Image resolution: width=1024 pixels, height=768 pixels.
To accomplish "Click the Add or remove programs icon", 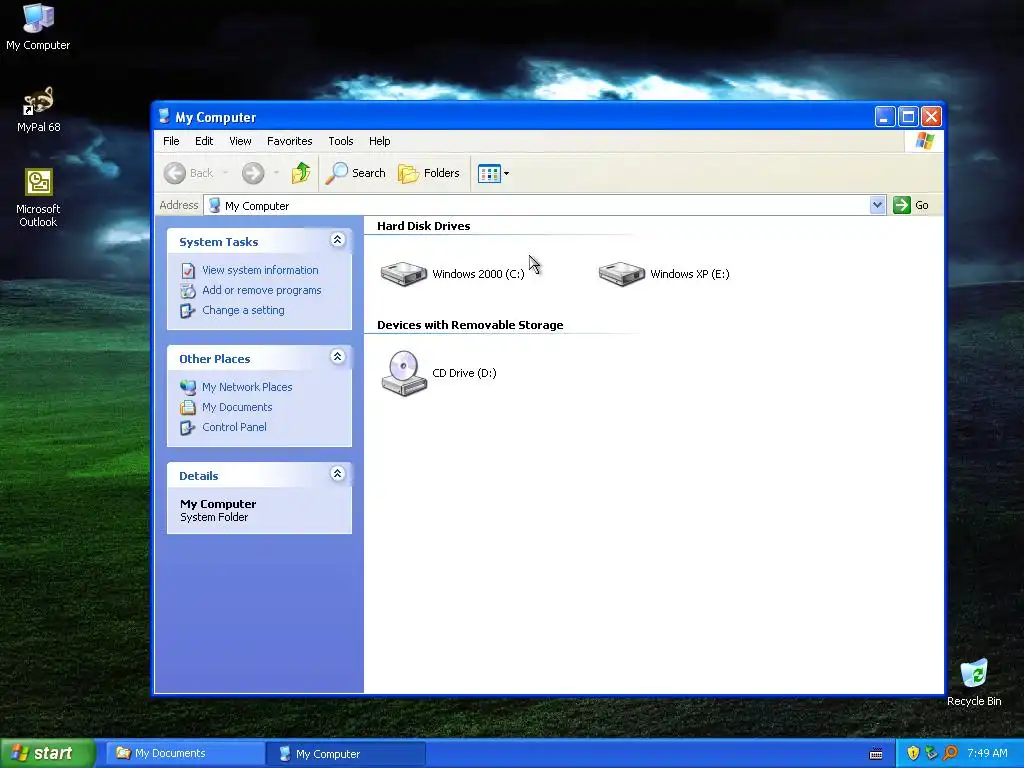I will 188,291.
